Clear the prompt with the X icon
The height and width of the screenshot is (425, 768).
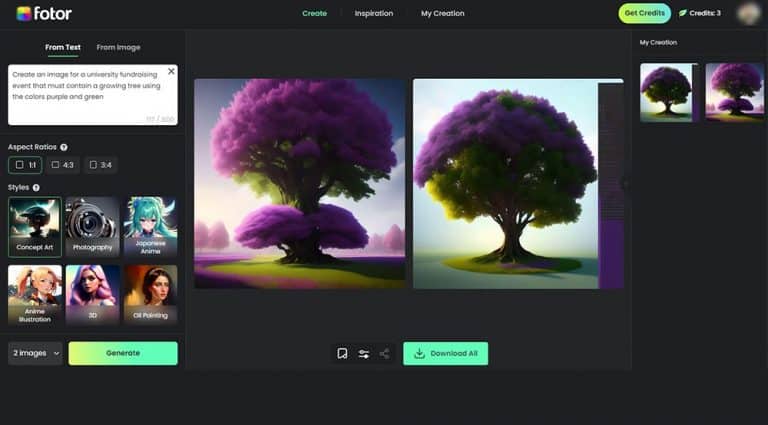171,72
